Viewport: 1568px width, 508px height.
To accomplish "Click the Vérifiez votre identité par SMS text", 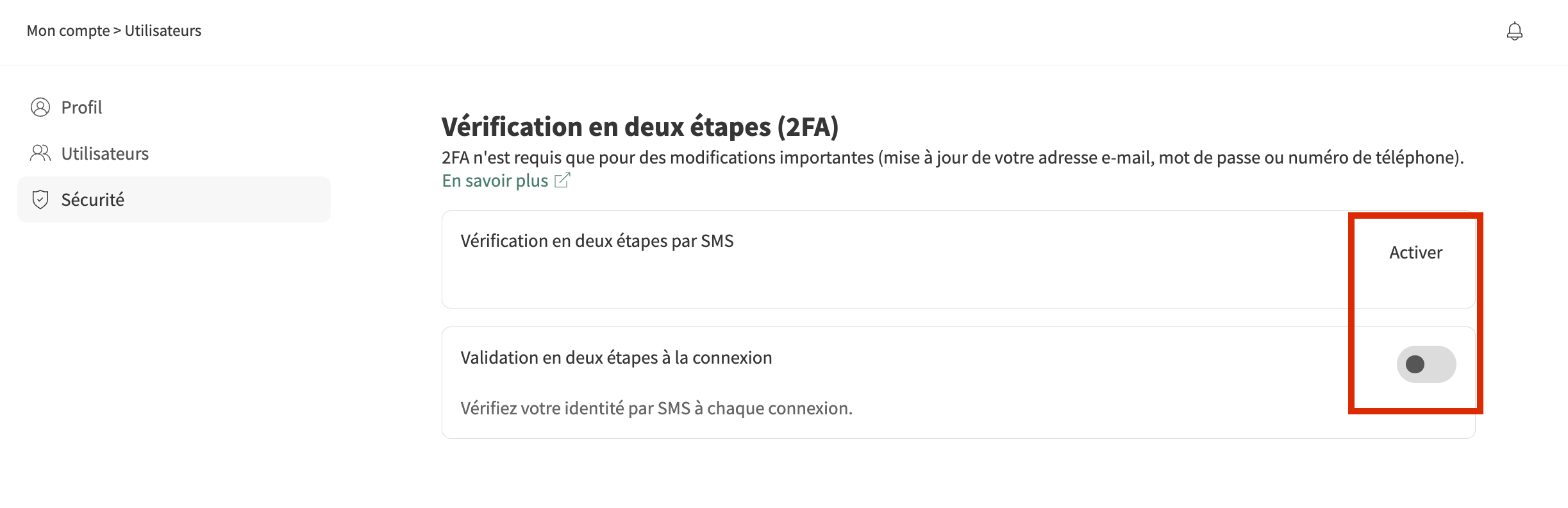I will click(656, 409).
